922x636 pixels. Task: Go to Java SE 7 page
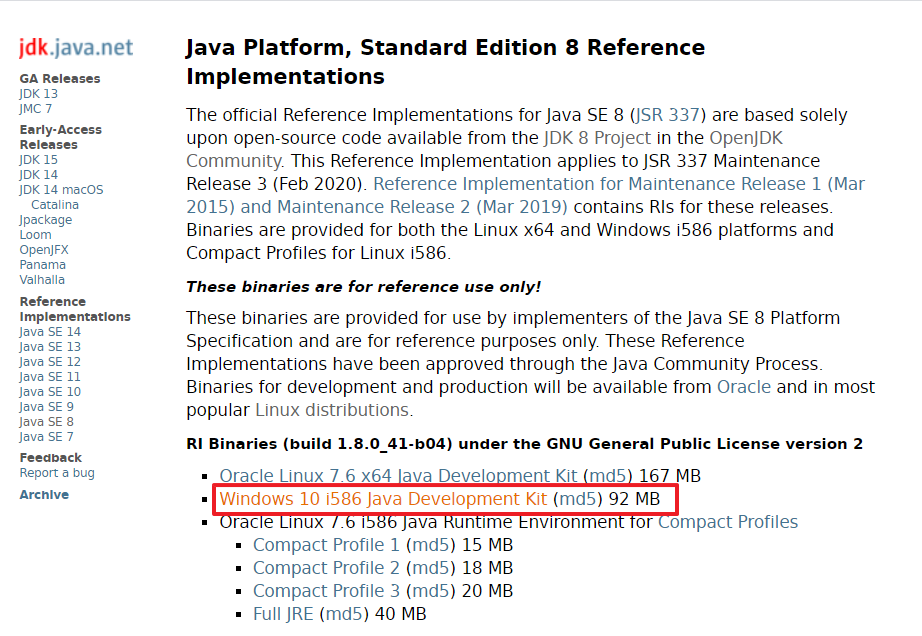(46, 437)
